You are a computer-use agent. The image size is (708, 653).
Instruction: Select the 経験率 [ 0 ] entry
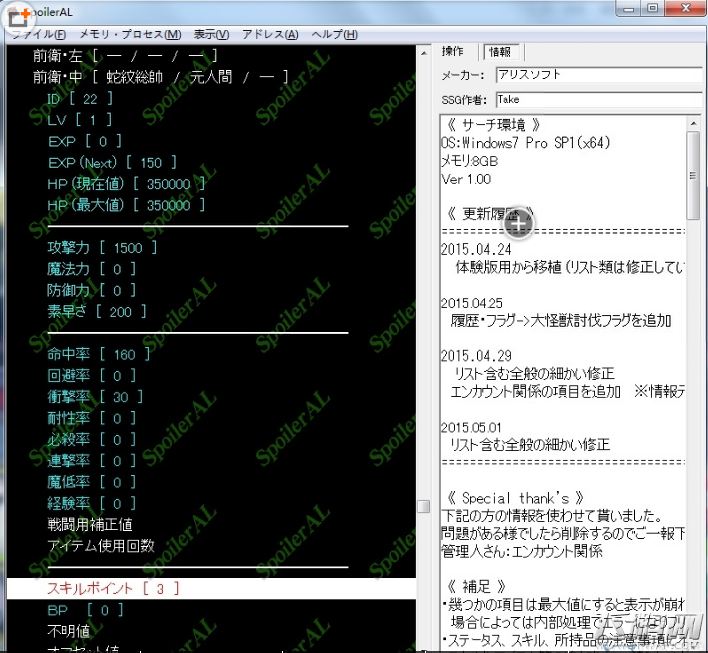click(x=91, y=503)
